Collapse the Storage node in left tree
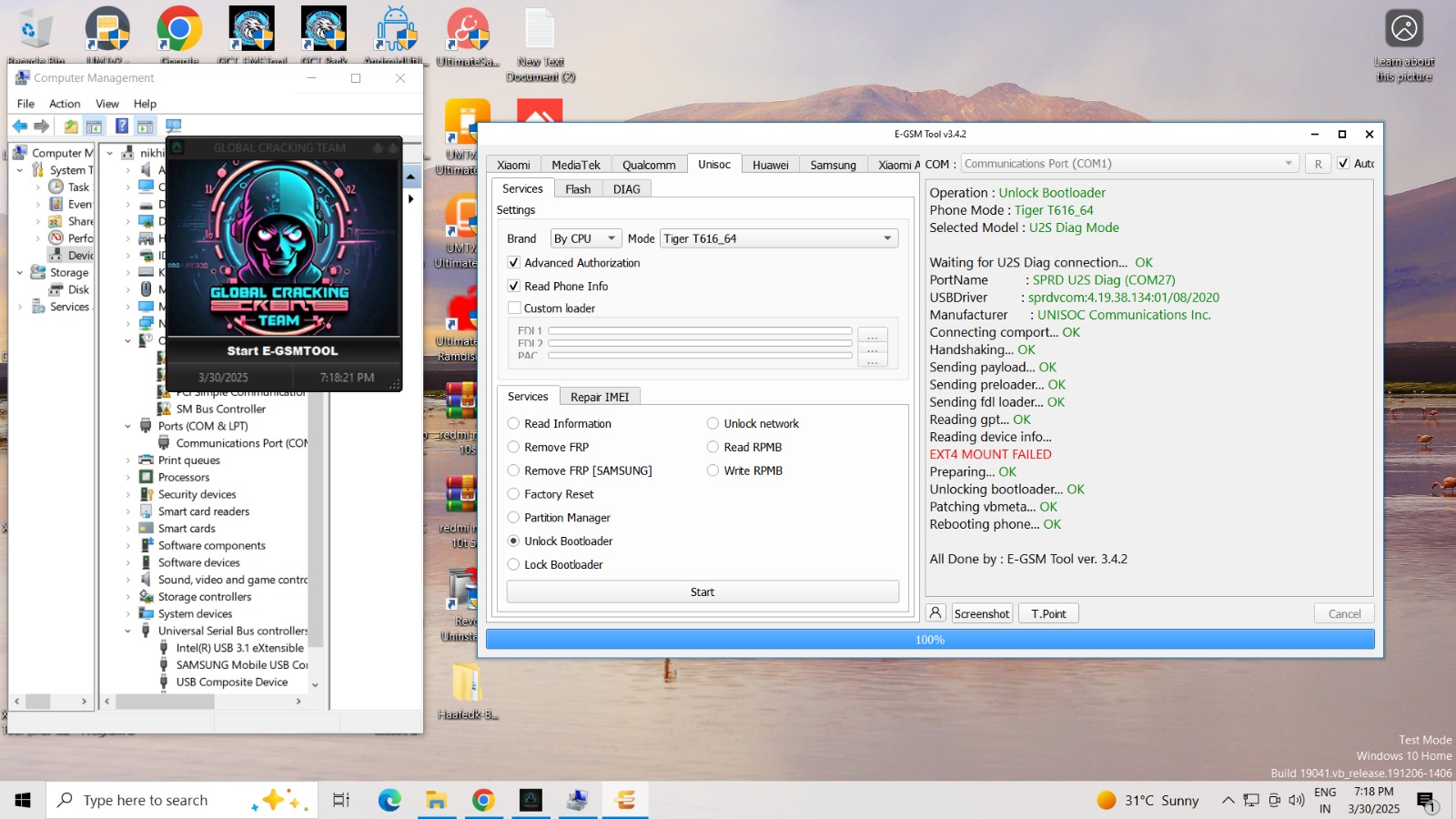The height and width of the screenshot is (819, 1456). (20, 272)
